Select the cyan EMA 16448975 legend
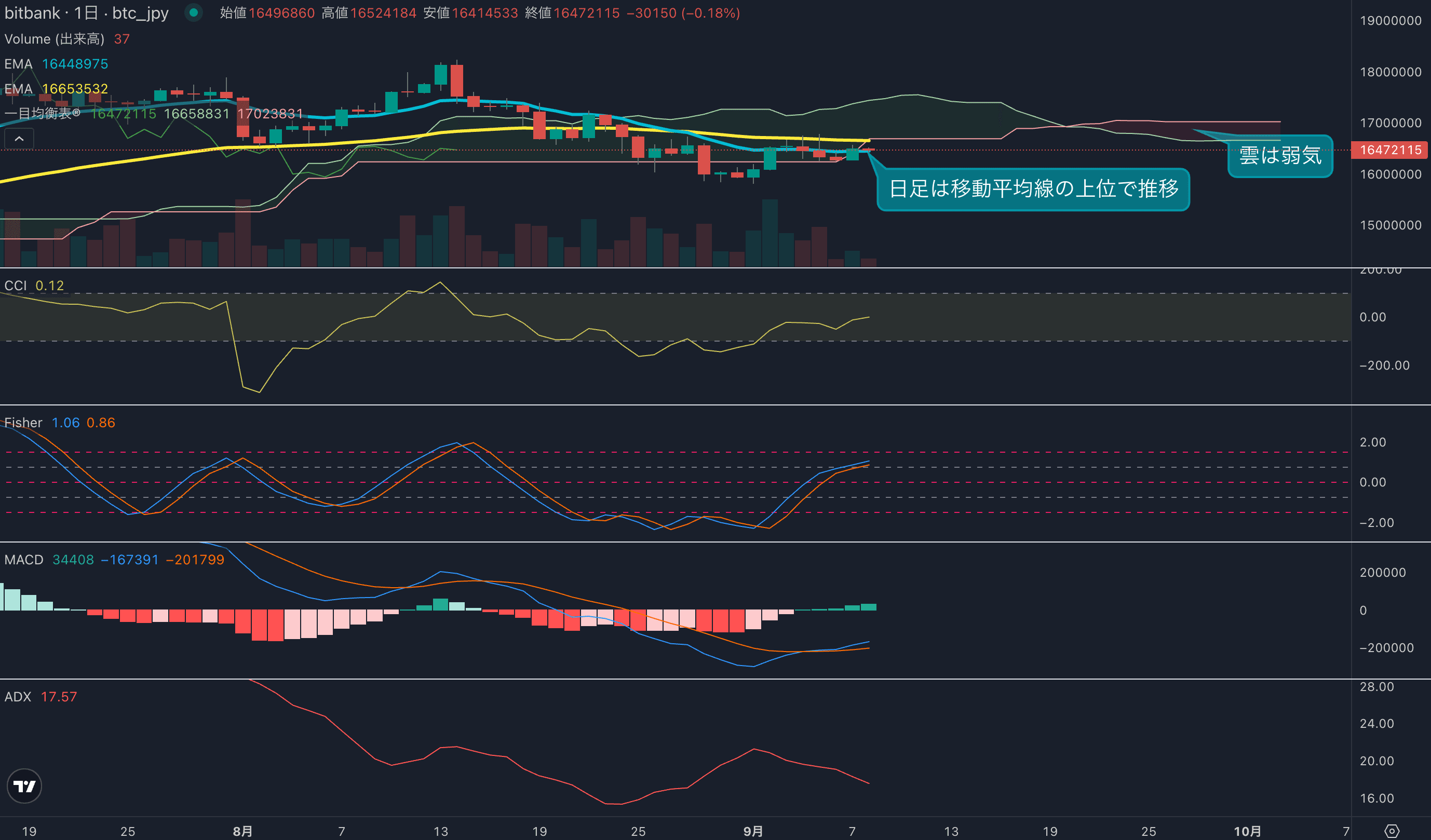Image resolution: width=1431 pixels, height=840 pixels. pyautogui.click(x=56, y=64)
